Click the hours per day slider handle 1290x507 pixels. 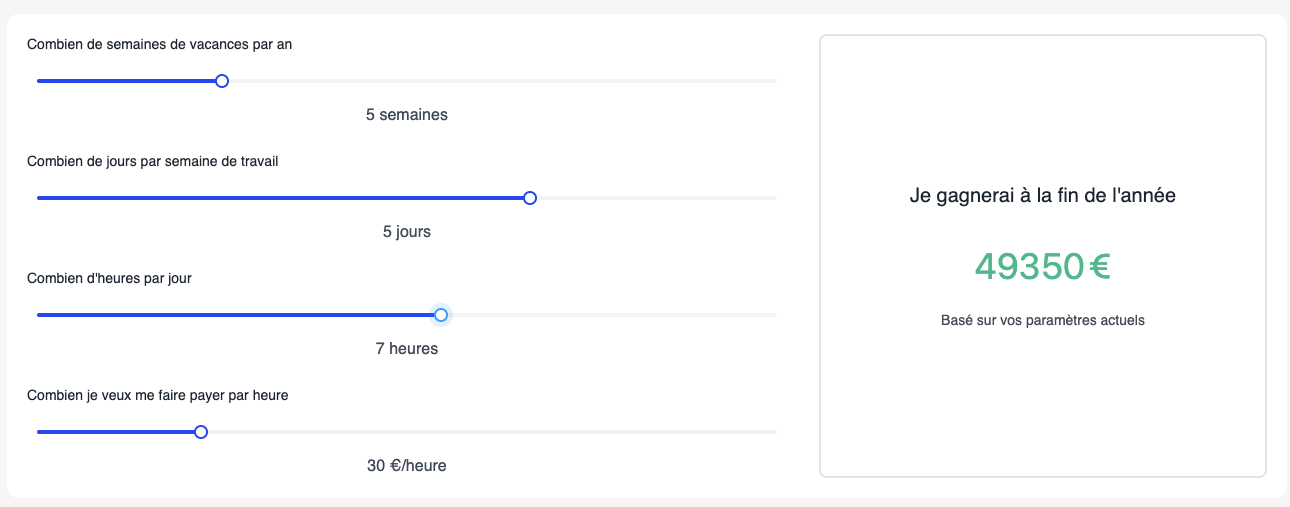(x=441, y=315)
